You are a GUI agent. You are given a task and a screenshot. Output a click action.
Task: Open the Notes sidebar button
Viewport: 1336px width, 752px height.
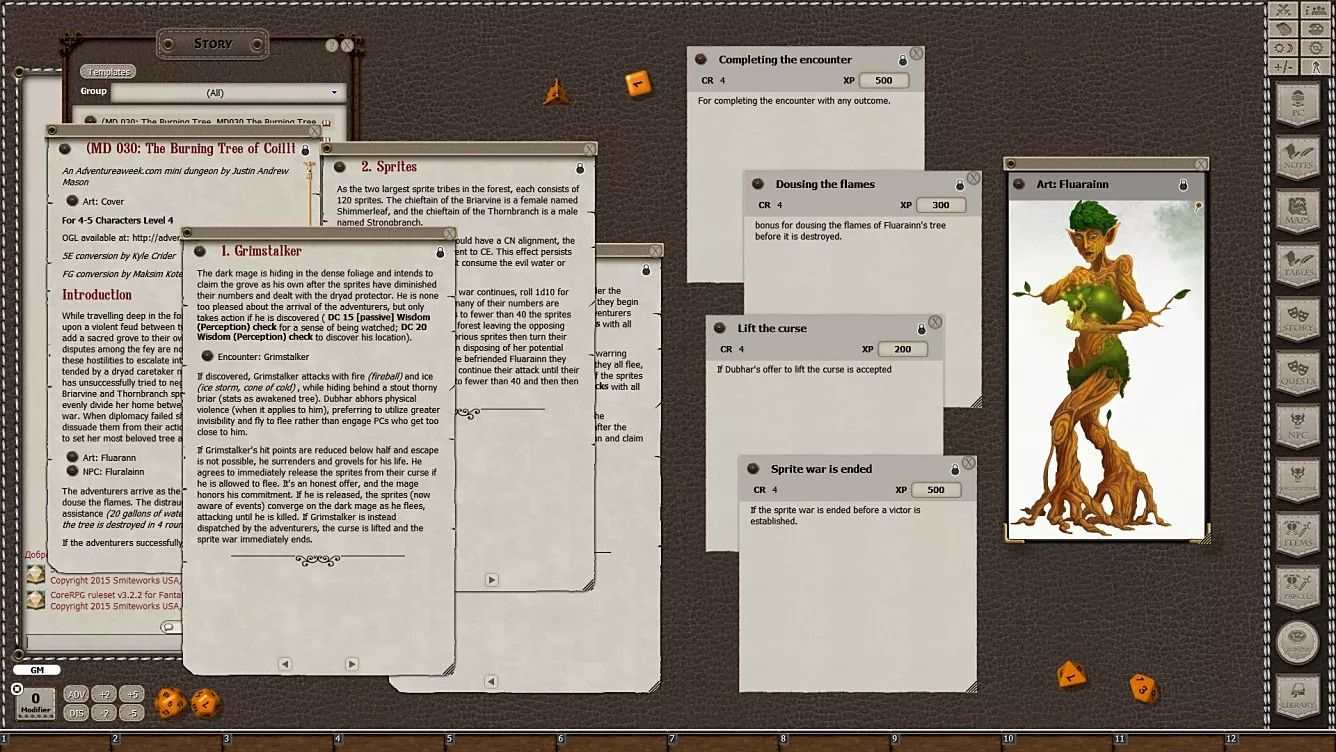[1298, 157]
